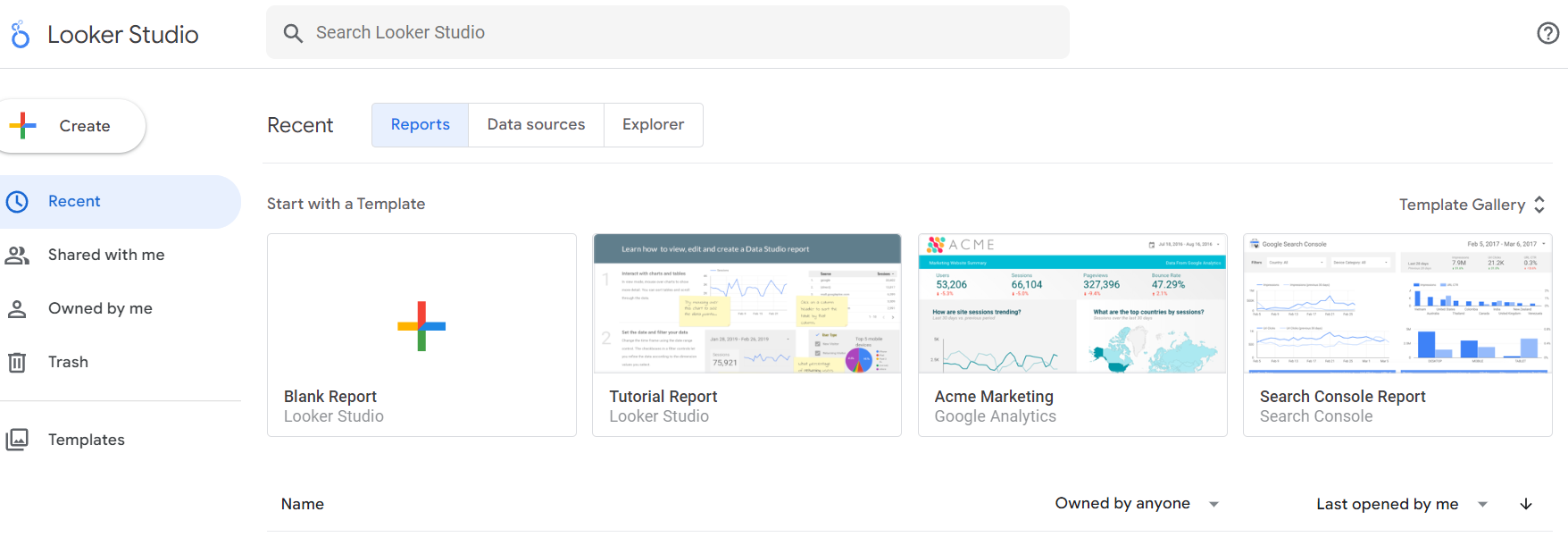The height and width of the screenshot is (537, 1568).
Task: Focus the Search Looker Studio field
Action: [x=668, y=33]
